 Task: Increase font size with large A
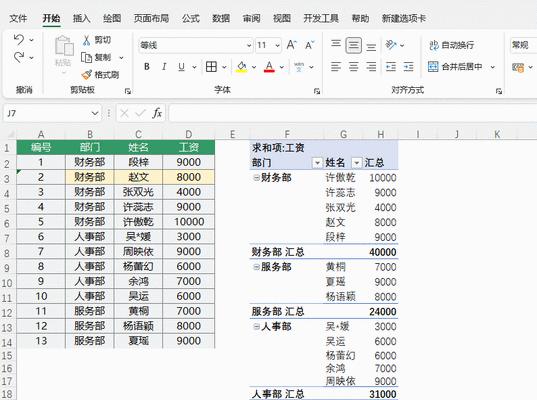pyautogui.click(x=291, y=45)
